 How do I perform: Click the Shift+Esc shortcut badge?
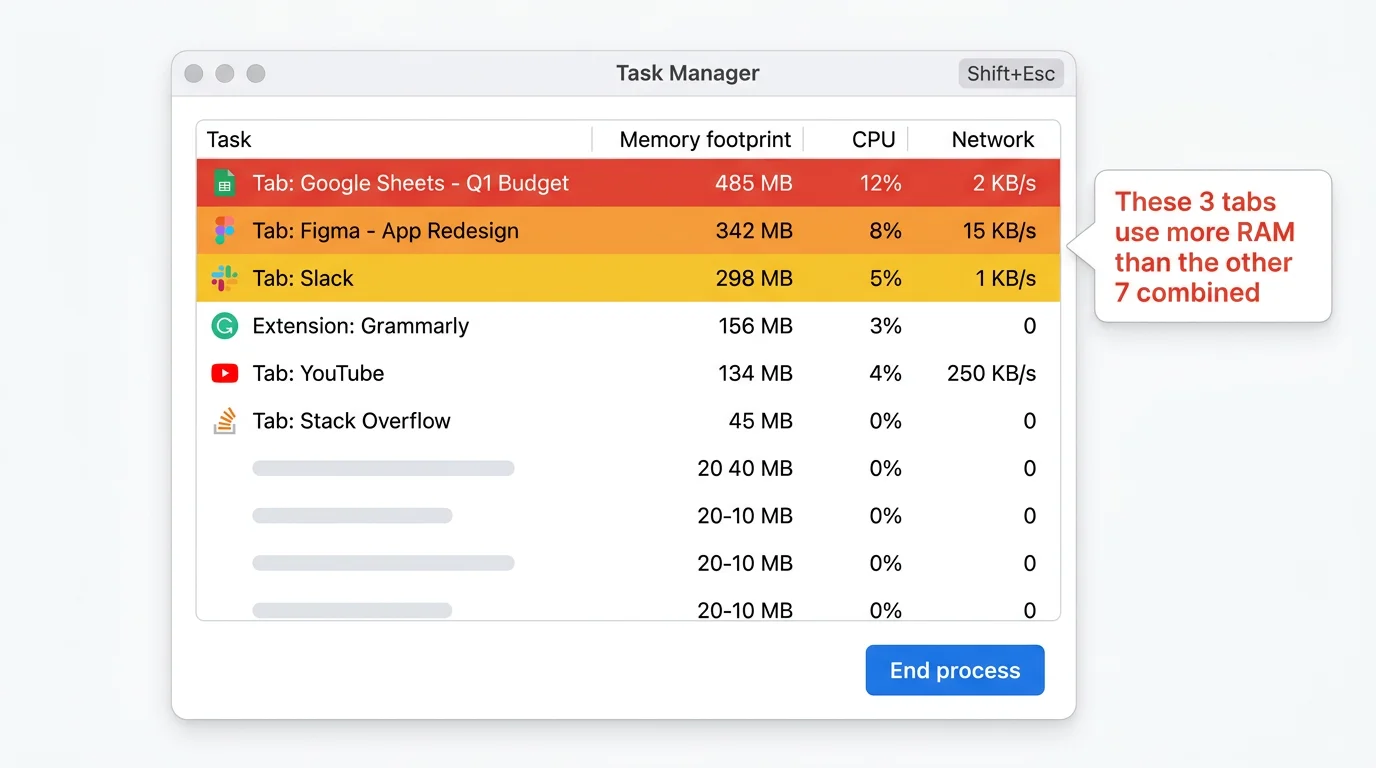[1011, 73]
